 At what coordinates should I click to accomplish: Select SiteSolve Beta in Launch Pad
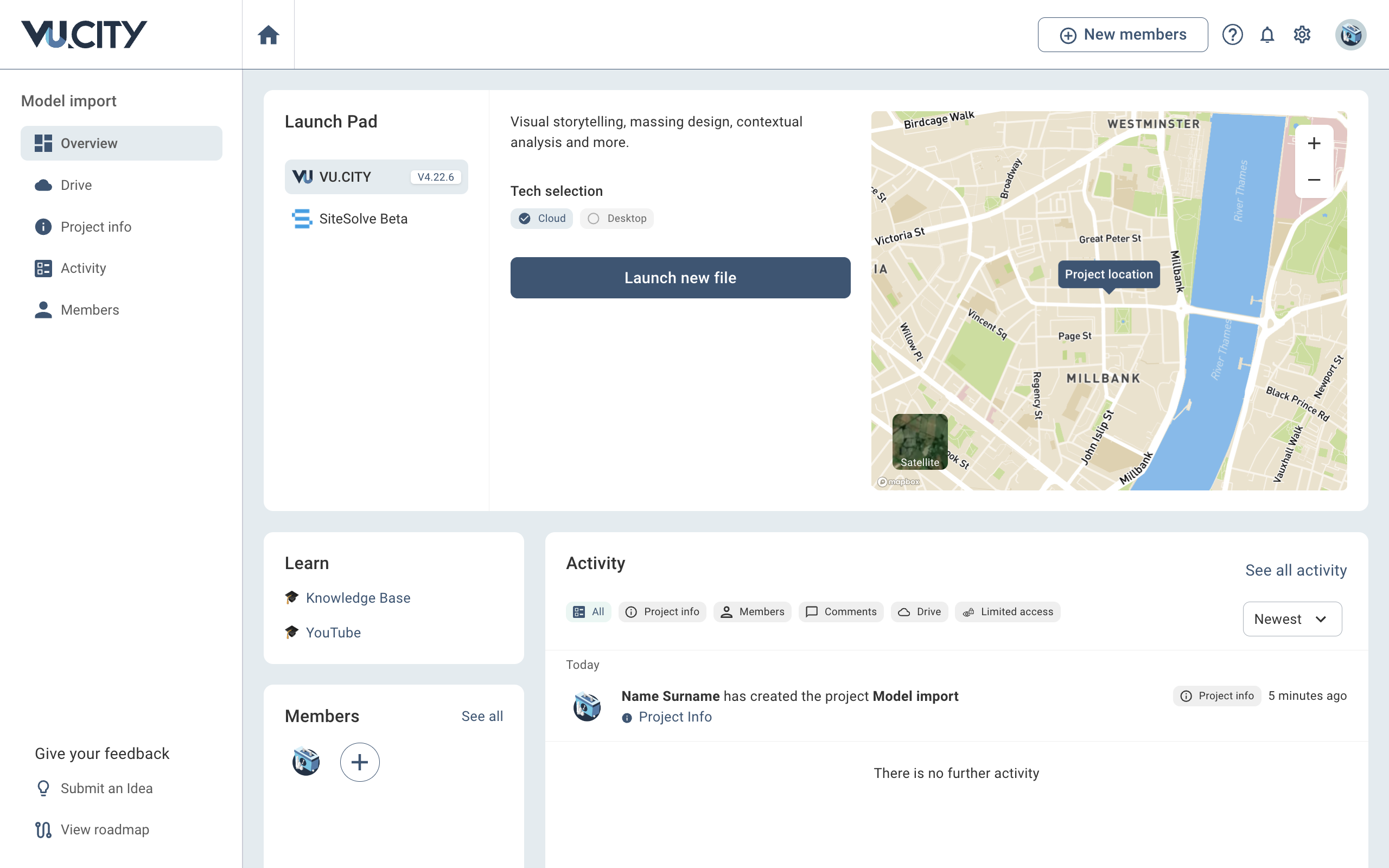363,219
